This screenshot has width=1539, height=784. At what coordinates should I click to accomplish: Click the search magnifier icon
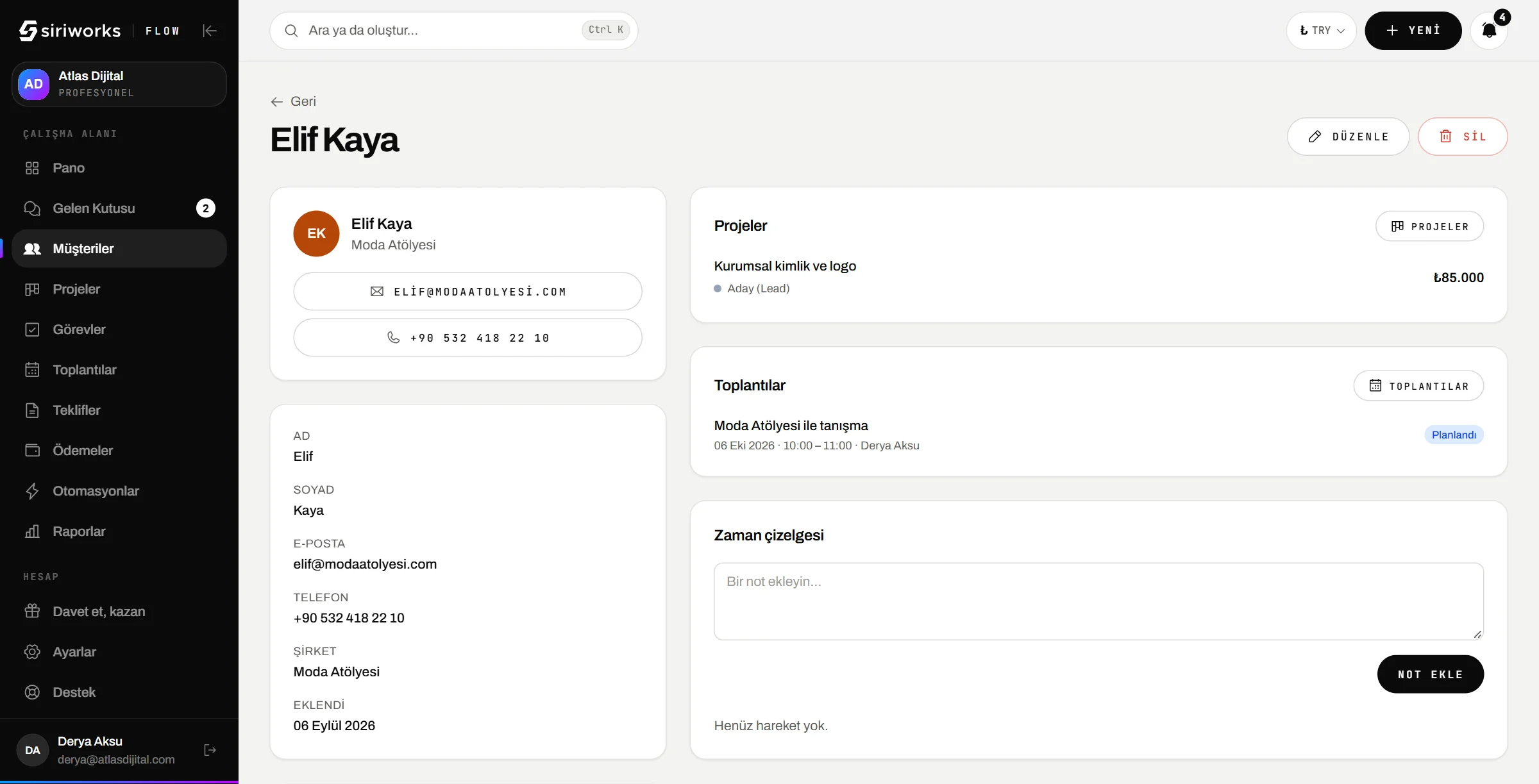(291, 30)
